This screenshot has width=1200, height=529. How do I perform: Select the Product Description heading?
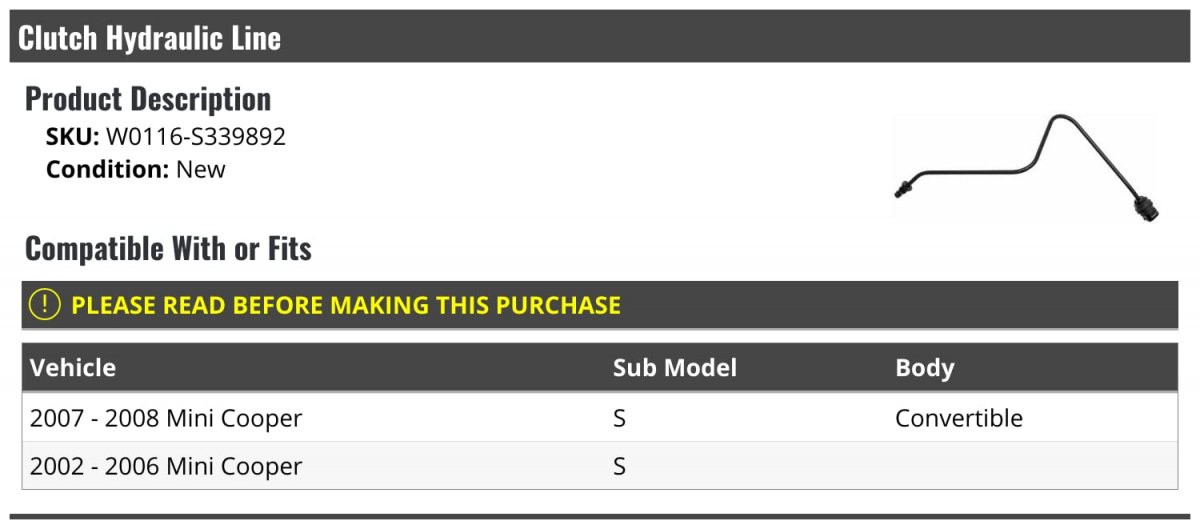148,99
